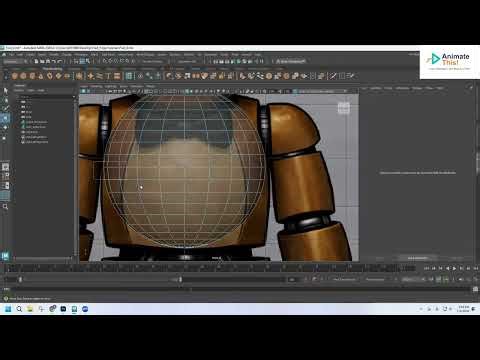Viewport: 480px width, 360px height.
Task: Open the menu set dropdown in status line
Action: (15, 61)
